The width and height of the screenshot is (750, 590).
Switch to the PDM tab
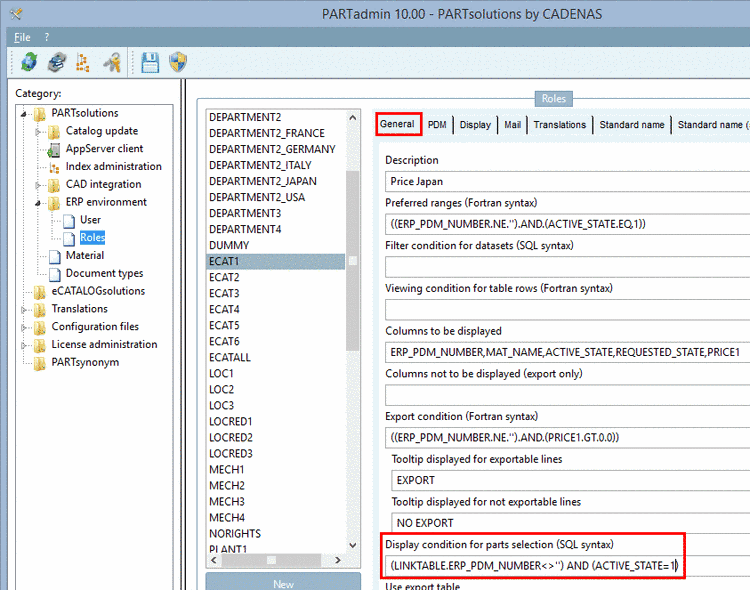pyautogui.click(x=437, y=125)
